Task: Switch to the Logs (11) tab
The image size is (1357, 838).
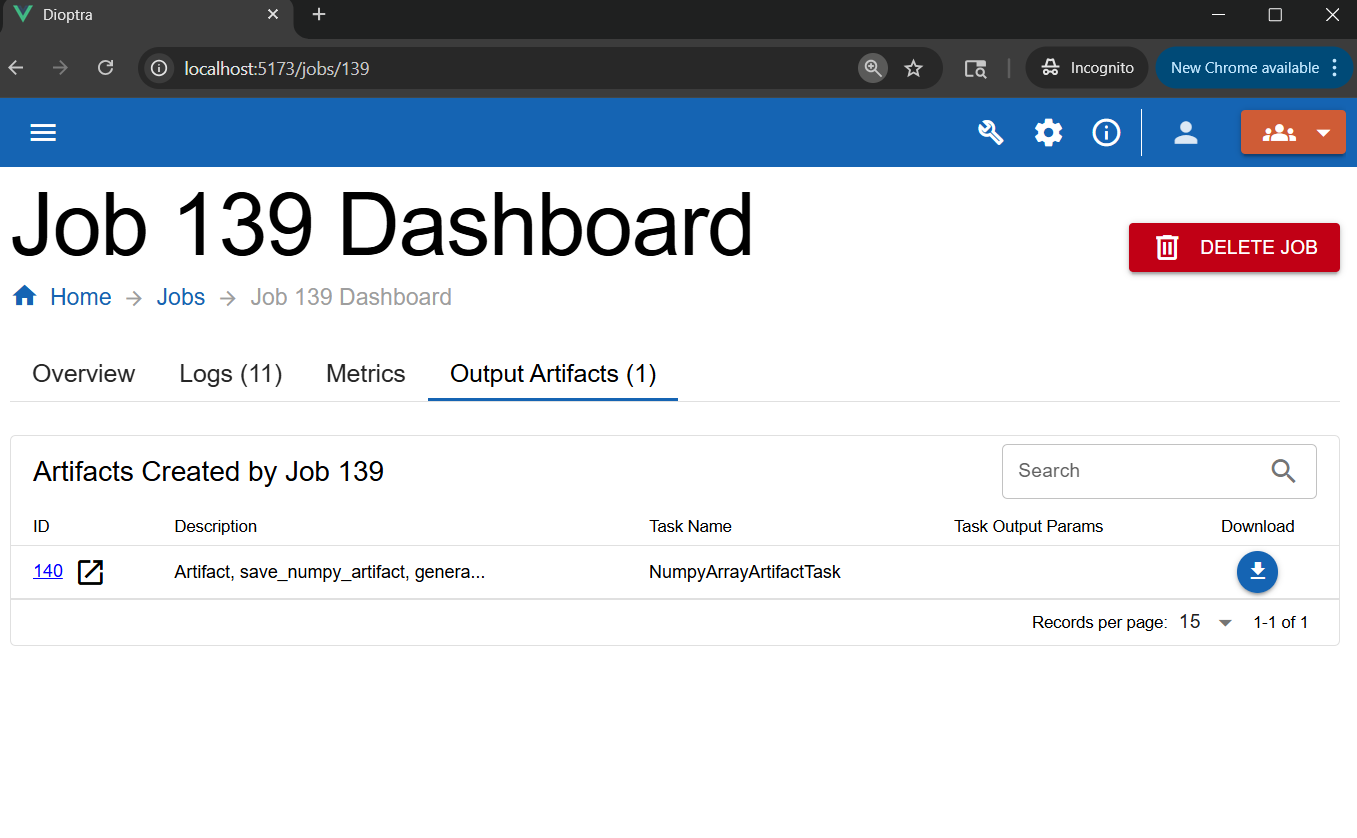Action: (x=231, y=374)
